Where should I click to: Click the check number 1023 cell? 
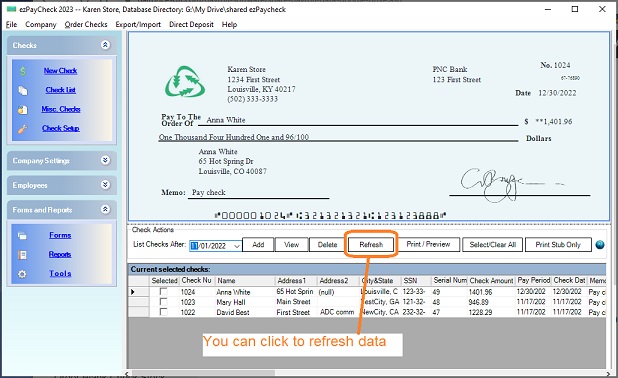coord(196,302)
